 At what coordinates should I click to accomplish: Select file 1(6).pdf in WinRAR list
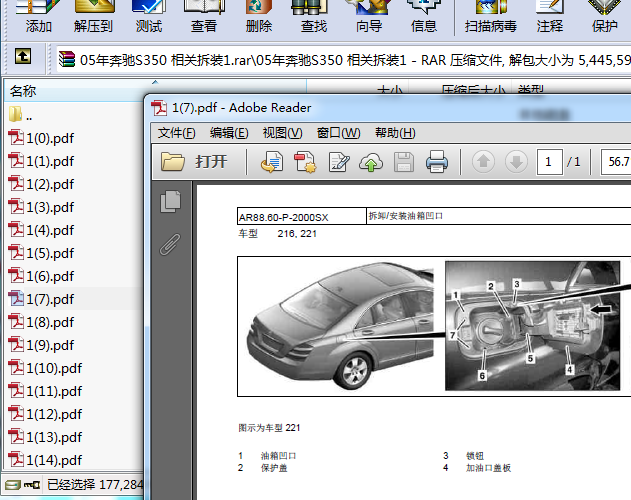click(41, 276)
